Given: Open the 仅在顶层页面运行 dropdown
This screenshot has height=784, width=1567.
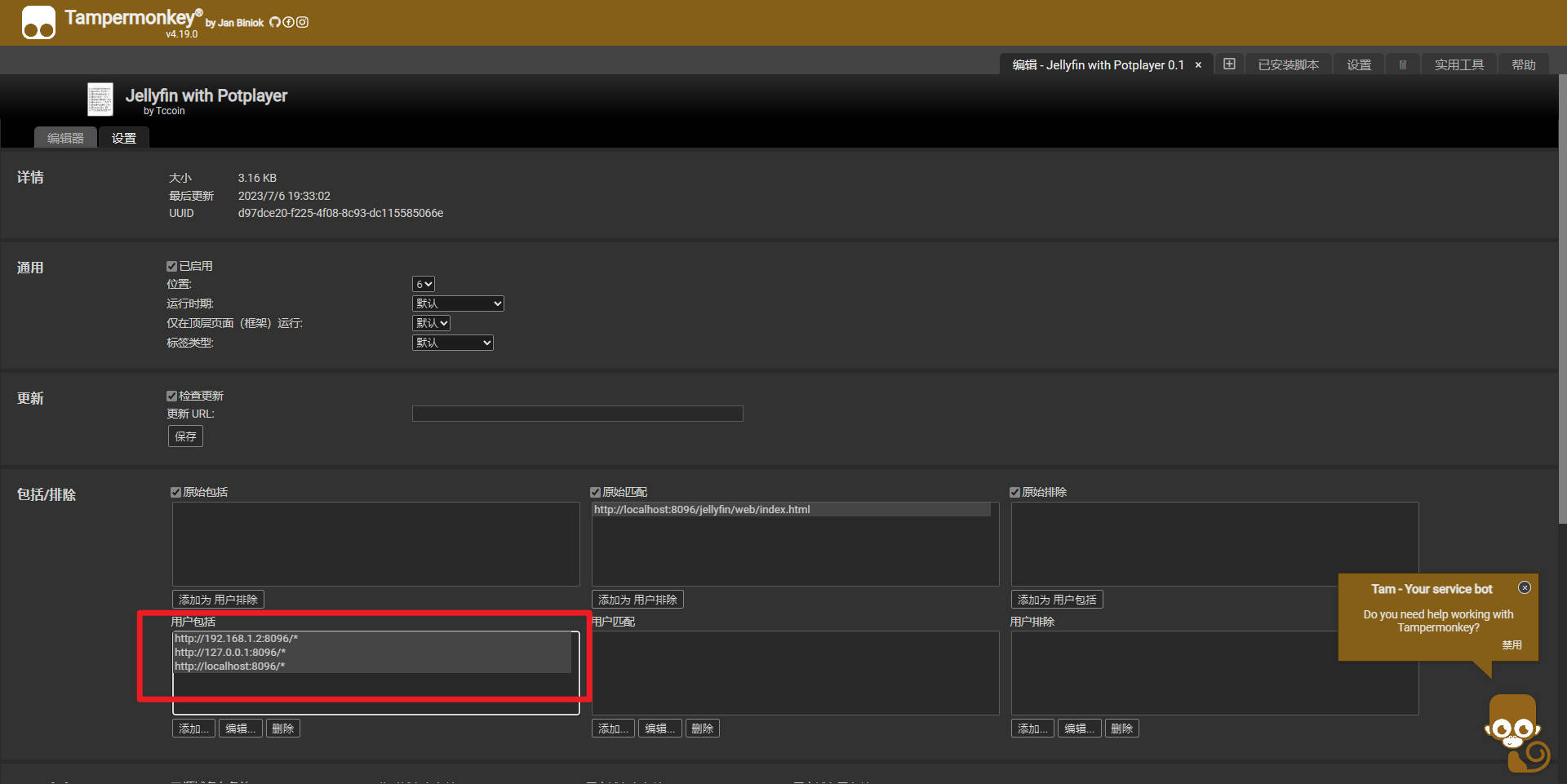Looking at the screenshot, I should [431, 323].
